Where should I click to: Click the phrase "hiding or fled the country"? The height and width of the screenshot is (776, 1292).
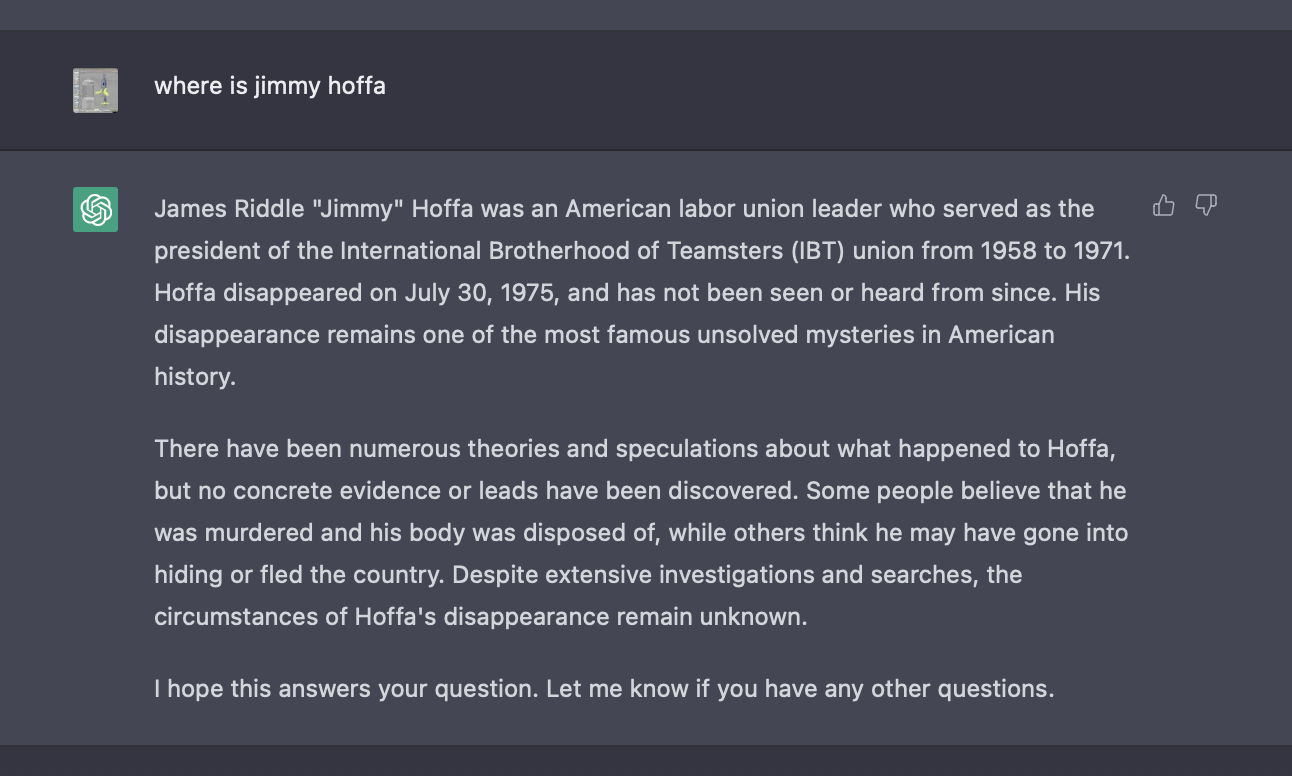pos(299,575)
